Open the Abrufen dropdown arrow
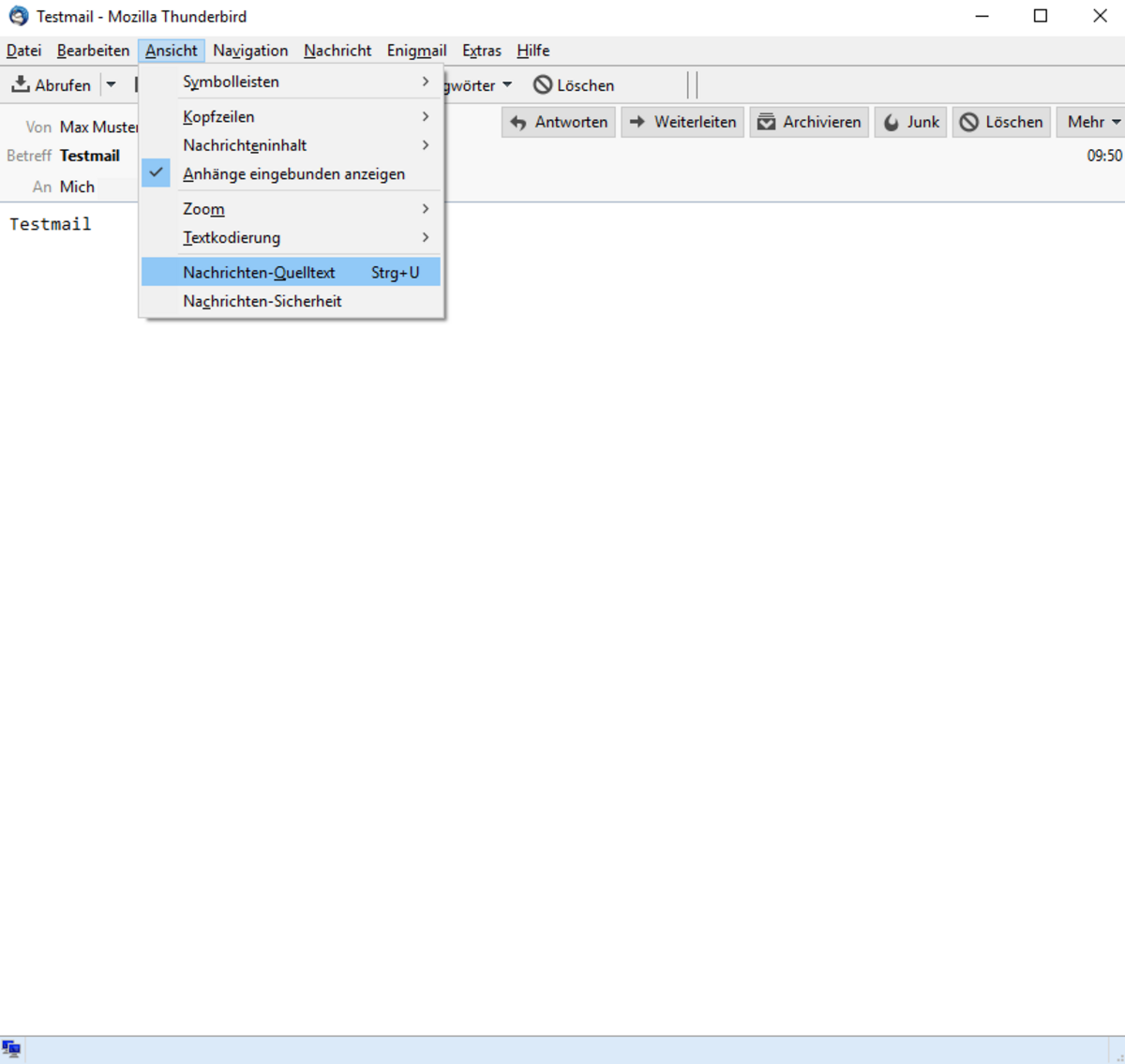Viewport: 1125px width, 1064px height. (x=111, y=85)
